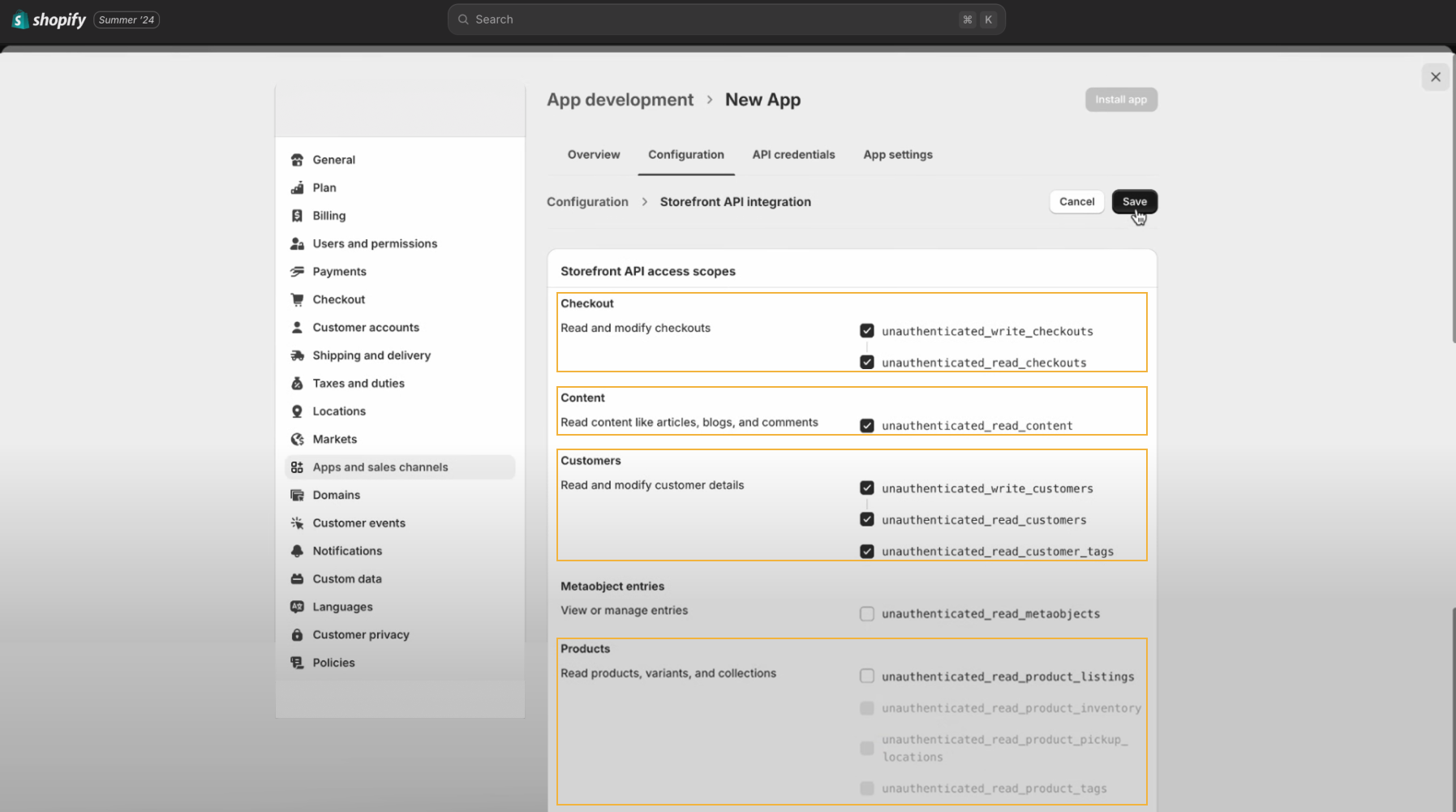The height and width of the screenshot is (812, 1456).
Task: Click the Shipping and delivery truck icon
Action: click(x=297, y=355)
